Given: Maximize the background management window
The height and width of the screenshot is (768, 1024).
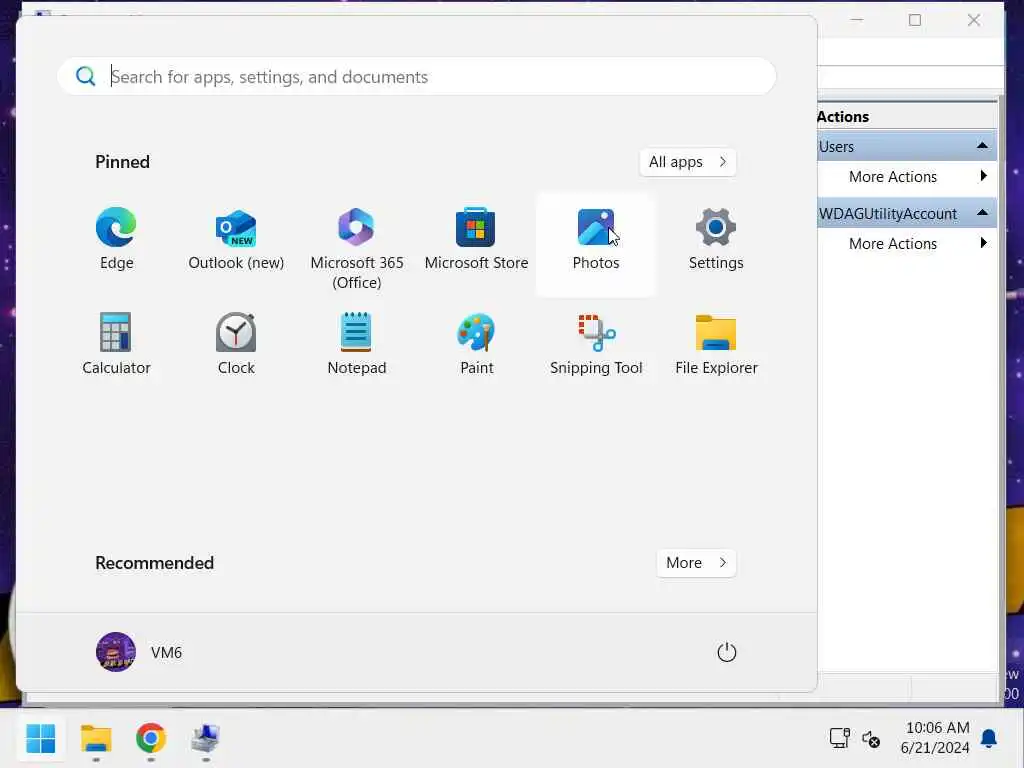Looking at the screenshot, I should tap(915, 20).
